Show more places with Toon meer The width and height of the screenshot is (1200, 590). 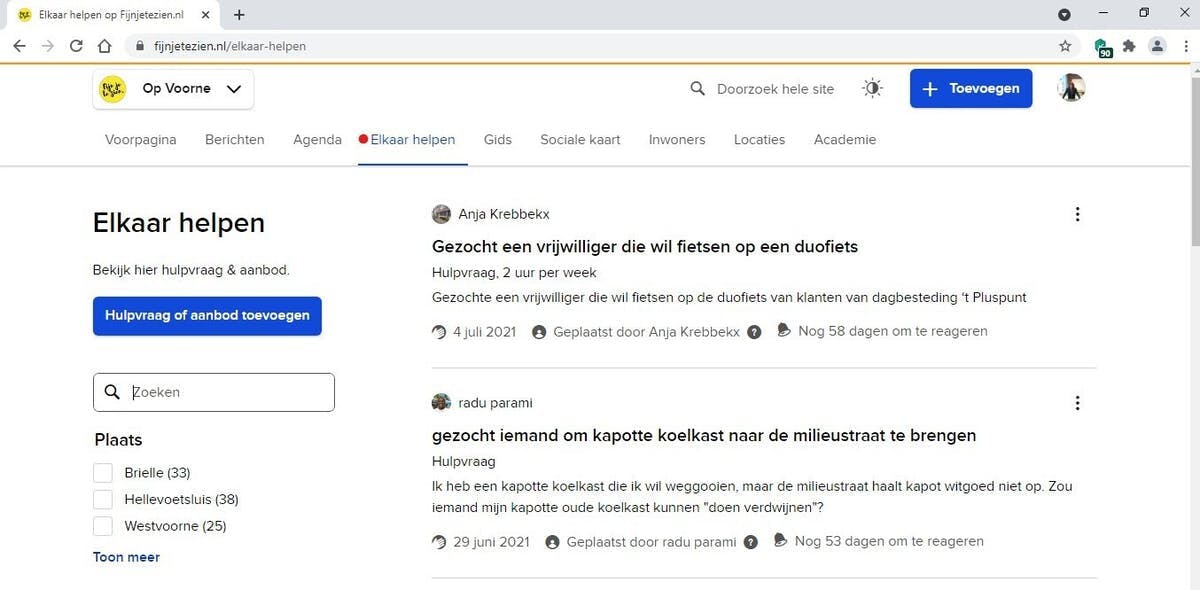coord(126,557)
